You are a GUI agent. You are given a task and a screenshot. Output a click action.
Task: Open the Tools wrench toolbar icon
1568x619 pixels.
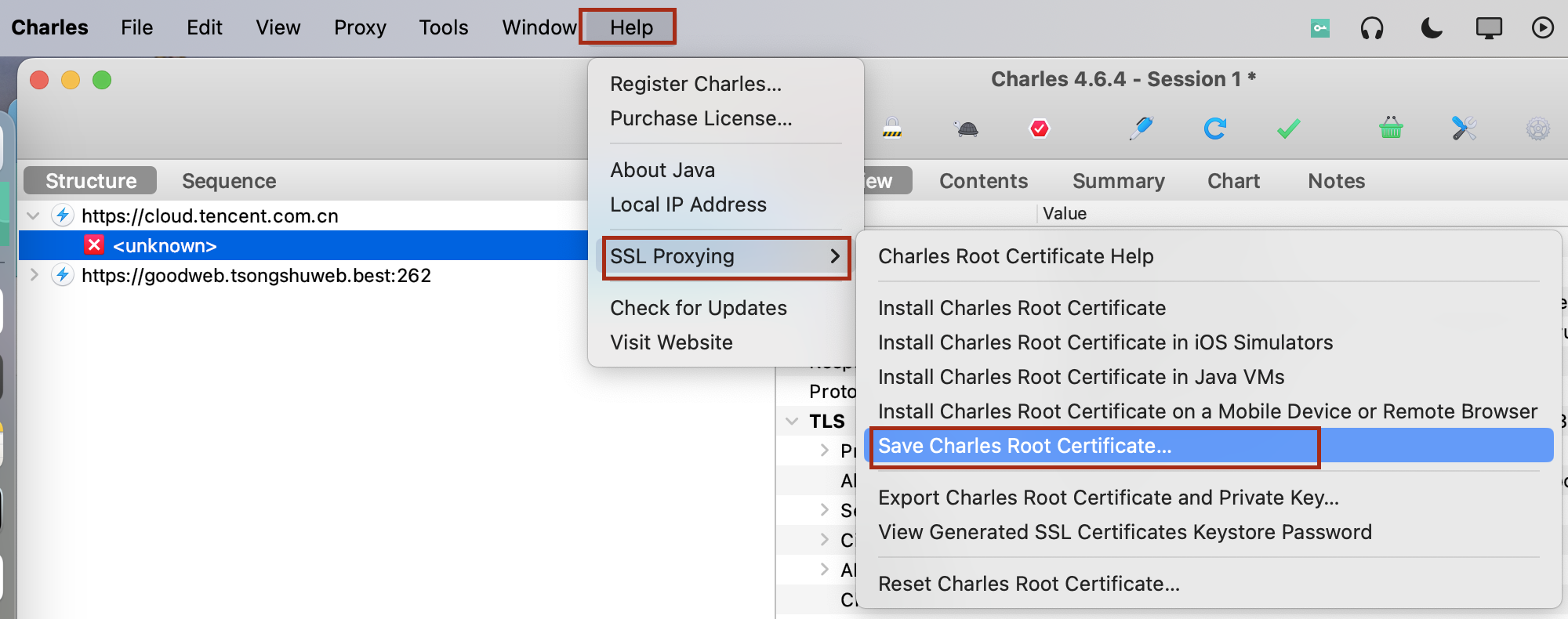1464,128
